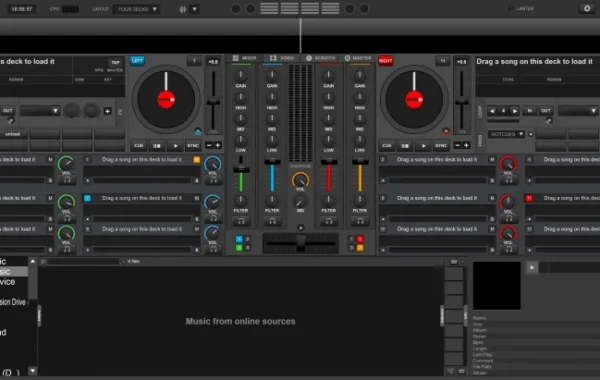
Task: Double the right deck loop length arrow
Action: [x=515, y=111]
